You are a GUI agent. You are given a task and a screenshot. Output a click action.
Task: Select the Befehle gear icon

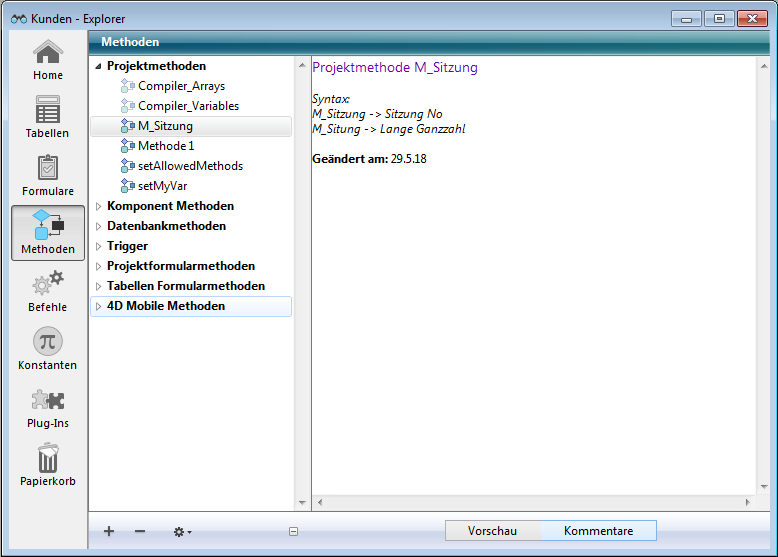click(x=47, y=291)
